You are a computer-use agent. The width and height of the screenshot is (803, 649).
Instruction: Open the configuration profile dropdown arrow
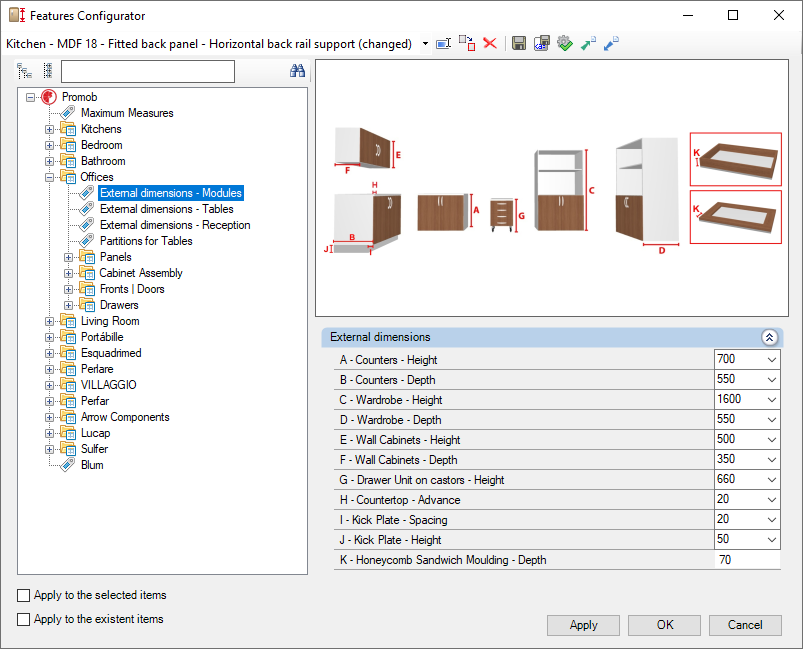point(425,44)
